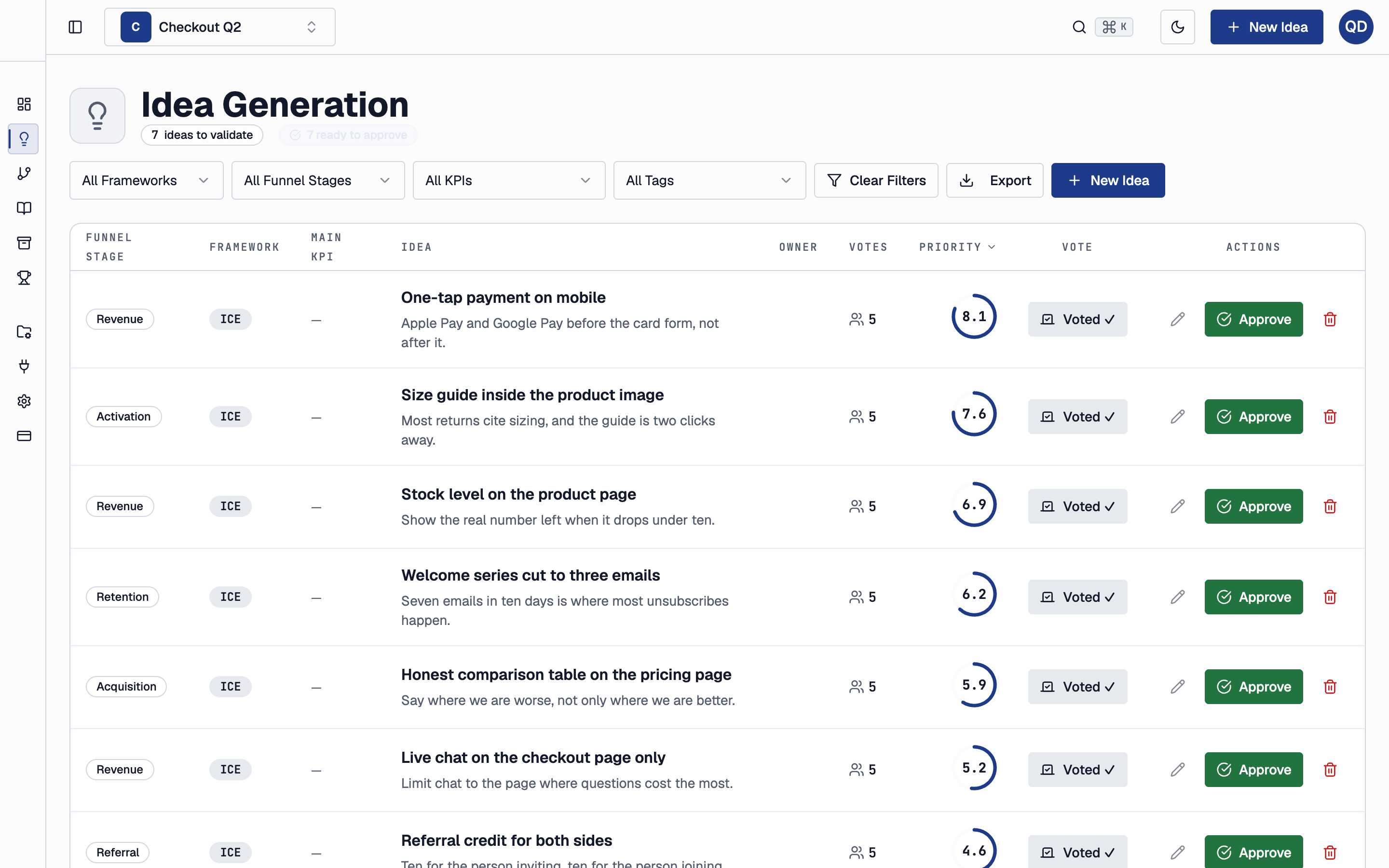The height and width of the screenshot is (868, 1389).
Task: Toggle Voted on One-tap payment row
Action: pyautogui.click(x=1077, y=319)
